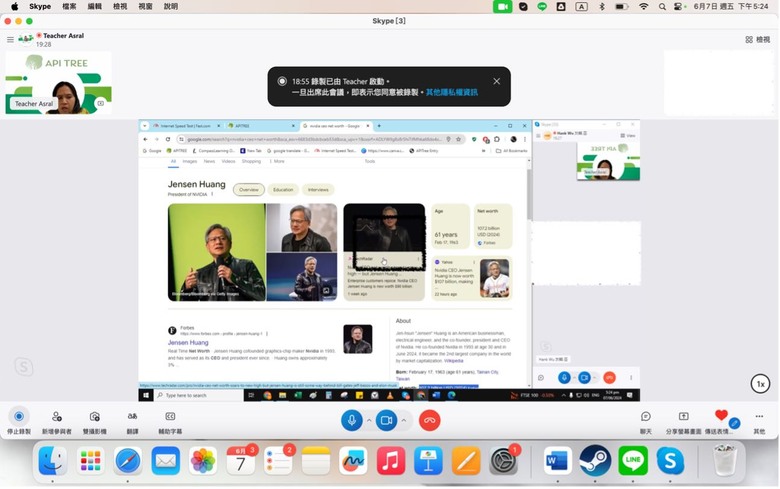780x489 pixels.
Task: Open Launchpad from the Dock
Action: coord(91,461)
